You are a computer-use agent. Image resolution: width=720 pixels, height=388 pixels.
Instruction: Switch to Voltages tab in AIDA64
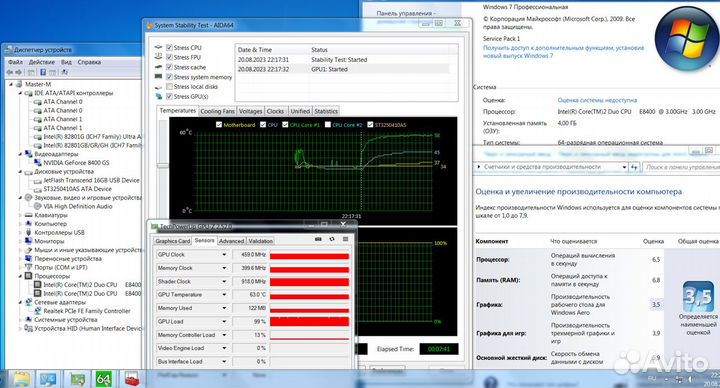pyautogui.click(x=251, y=111)
